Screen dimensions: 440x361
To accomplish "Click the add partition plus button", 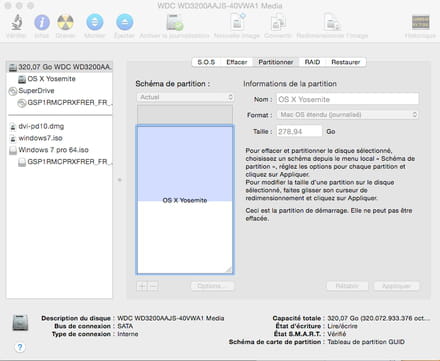I will click(x=142, y=286).
